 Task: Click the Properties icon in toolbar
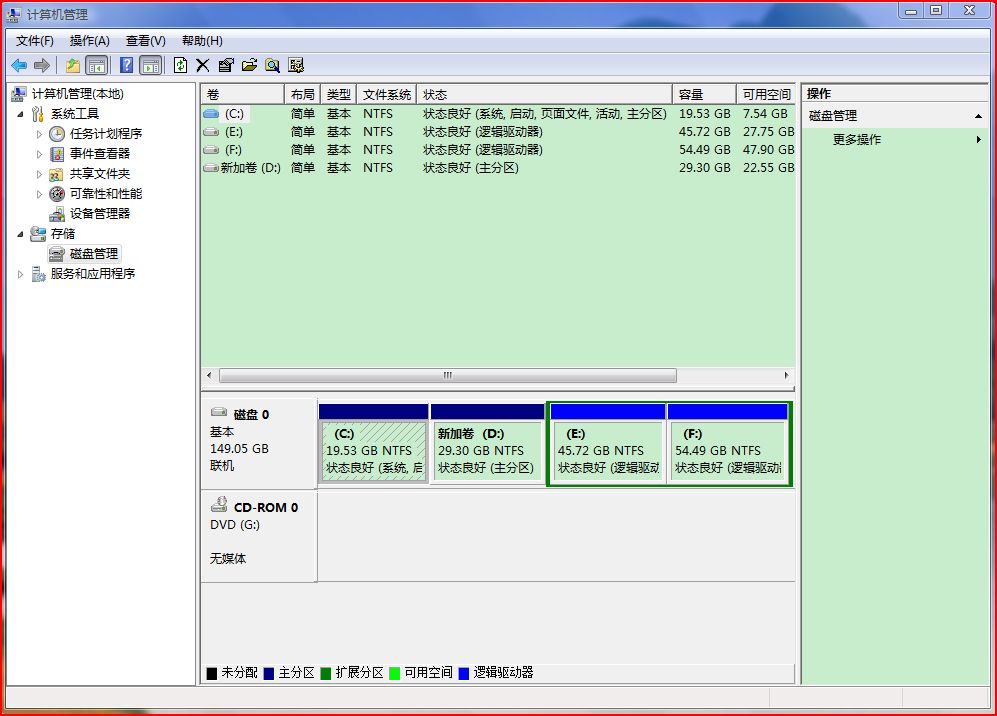[226, 65]
